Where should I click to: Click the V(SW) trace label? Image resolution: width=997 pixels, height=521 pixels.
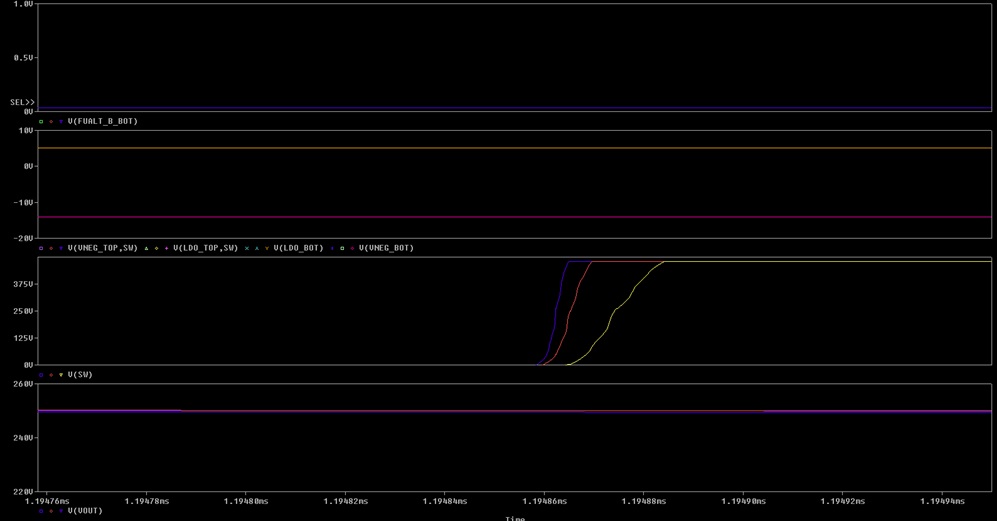[80, 375]
